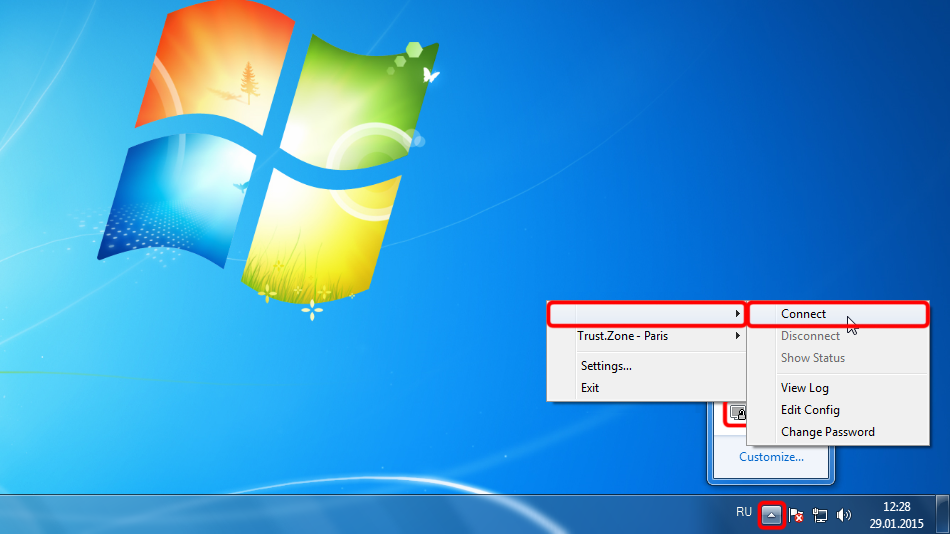Viewport: 950px width, 534px height.
Task: Click the Show desktop button strip
Action: click(x=944, y=515)
